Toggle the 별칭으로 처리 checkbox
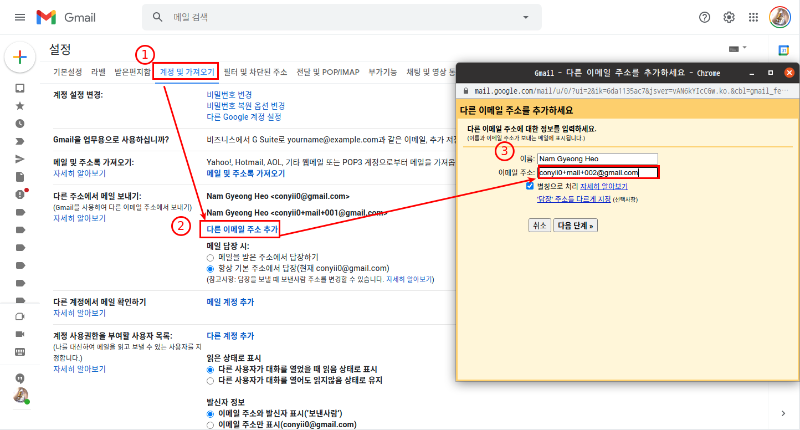Image resolution: width=800 pixels, height=430 pixels. [530, 186]
